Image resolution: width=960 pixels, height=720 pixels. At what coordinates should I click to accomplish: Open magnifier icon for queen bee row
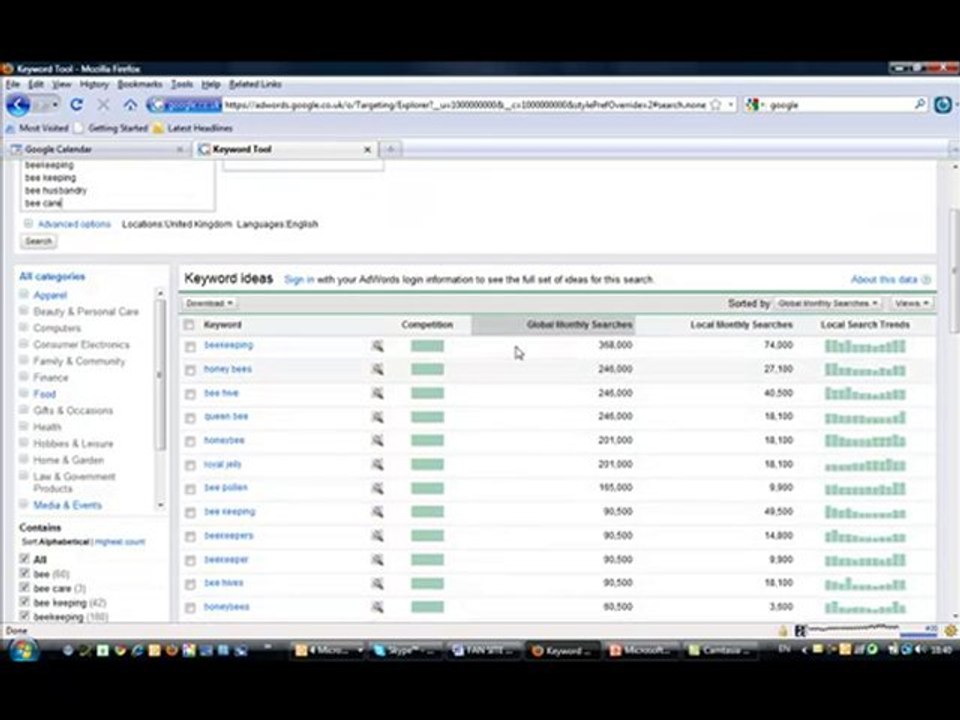point(378,417)
